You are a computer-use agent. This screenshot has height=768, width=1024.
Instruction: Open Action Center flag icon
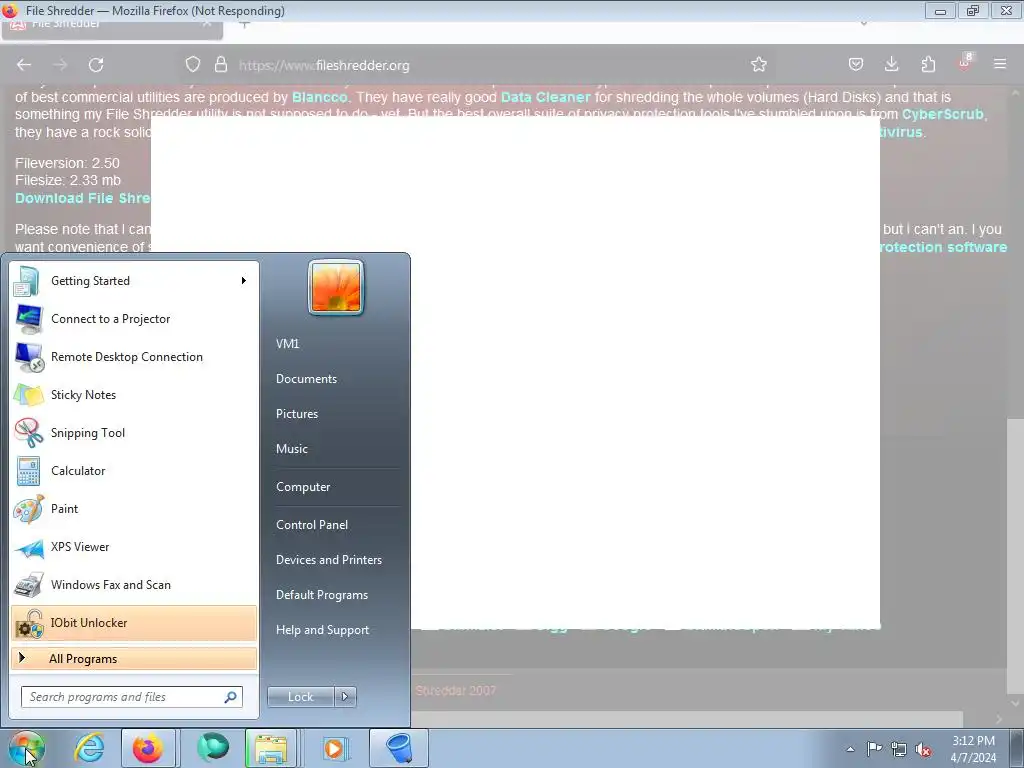(874, 749)
